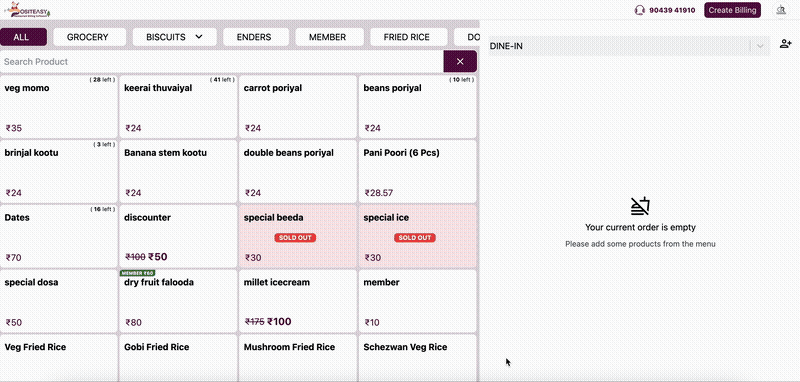Call the support number 90439 41910
This screenshot has width=800, height=382.
(x=672, y=10)
